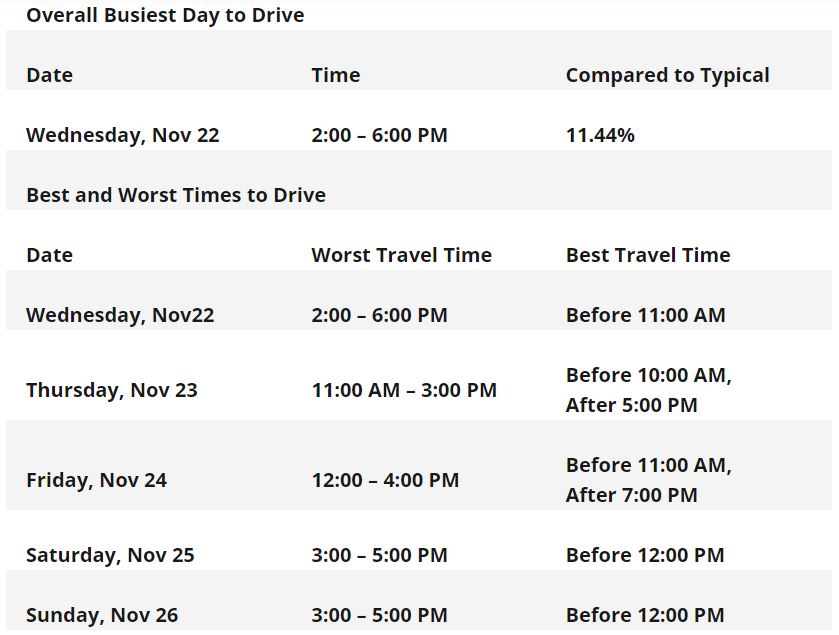The image size is (839, 635).
Task: Click 'Before 10:00 AM, After 5:00 PM' cell
Action: (x=649, y=390)
